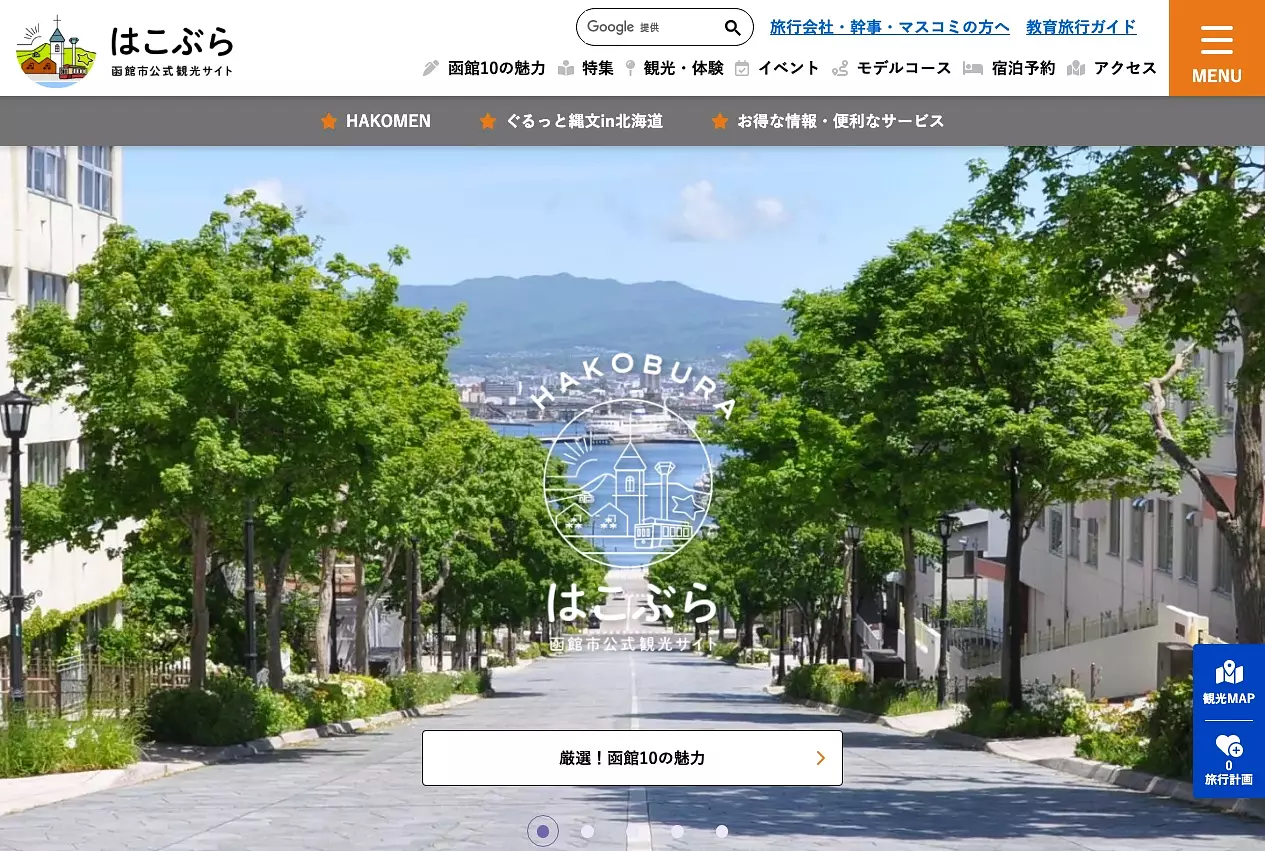Click the はこぶら site logo
The width and height of the screenshot is (1265, 851).
125,50
